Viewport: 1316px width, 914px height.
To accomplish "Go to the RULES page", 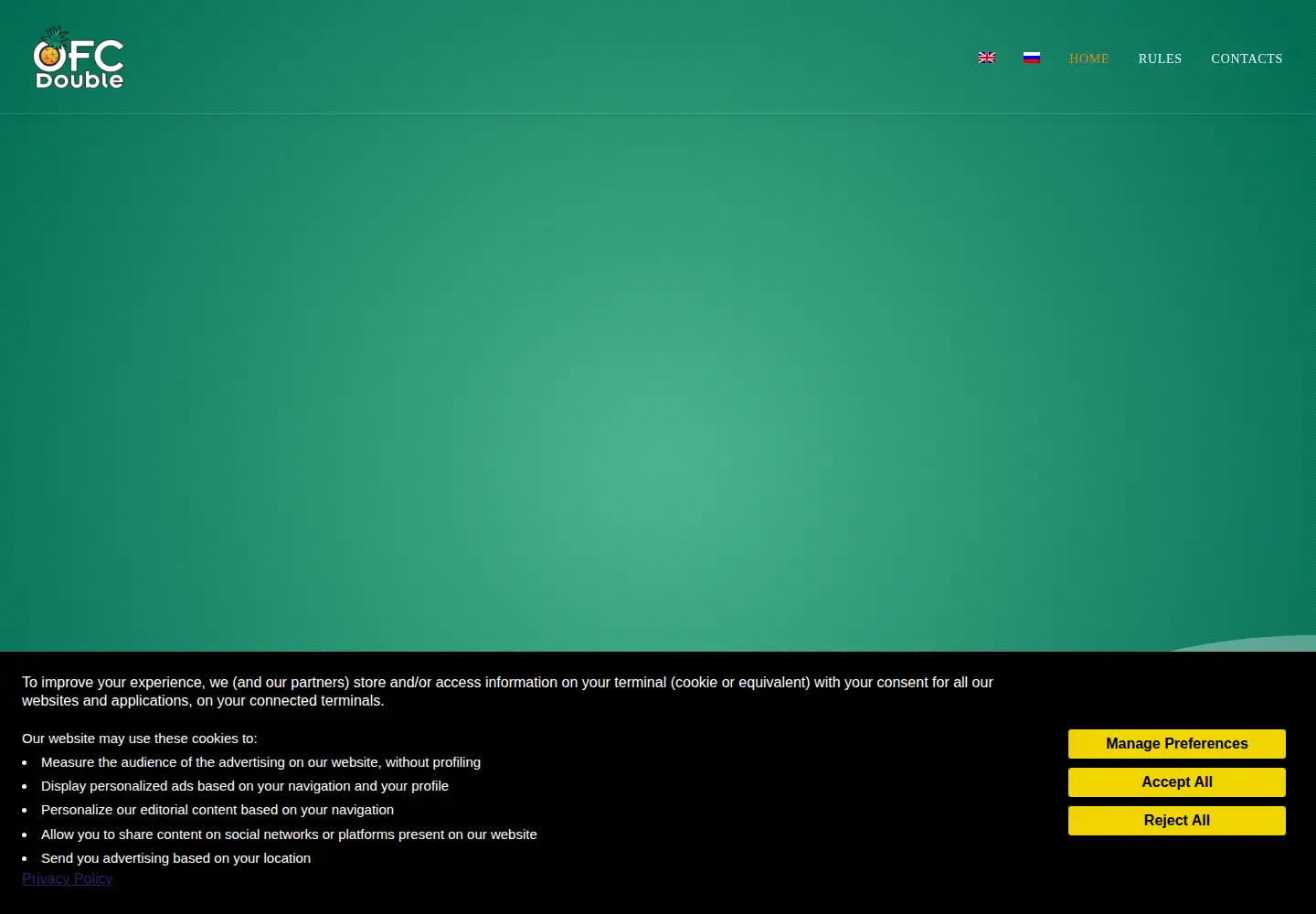I will coord(1160,58).
